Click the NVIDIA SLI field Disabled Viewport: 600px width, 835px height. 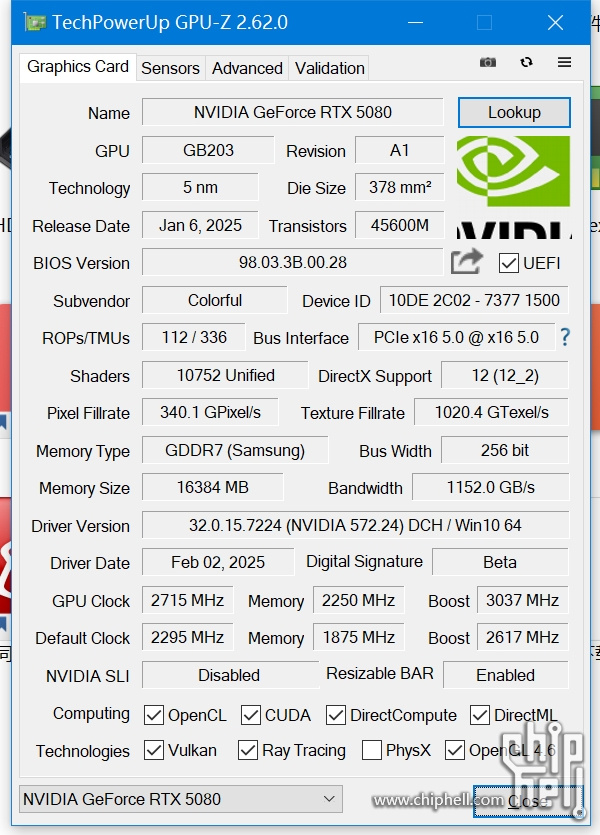click(x=229, y=675)
